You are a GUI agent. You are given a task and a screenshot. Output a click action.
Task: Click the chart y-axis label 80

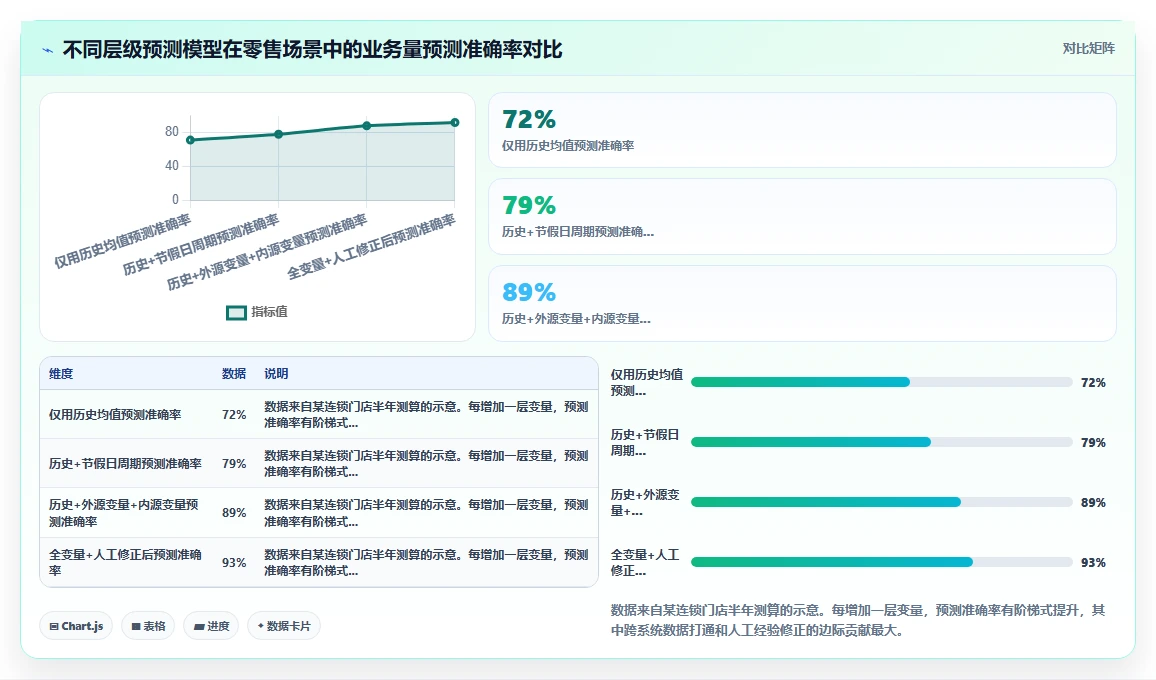pyautogui.click(x=172, y=131)
